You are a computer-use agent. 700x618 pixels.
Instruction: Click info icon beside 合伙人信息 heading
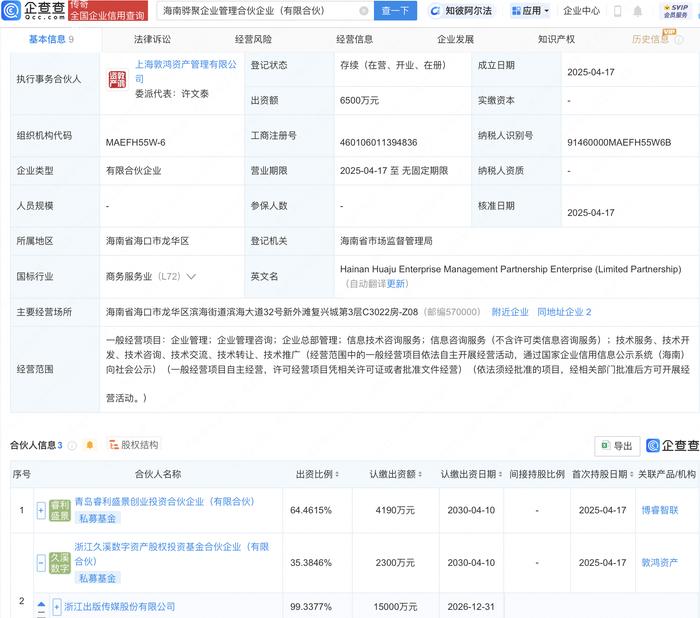pos(72,445)
